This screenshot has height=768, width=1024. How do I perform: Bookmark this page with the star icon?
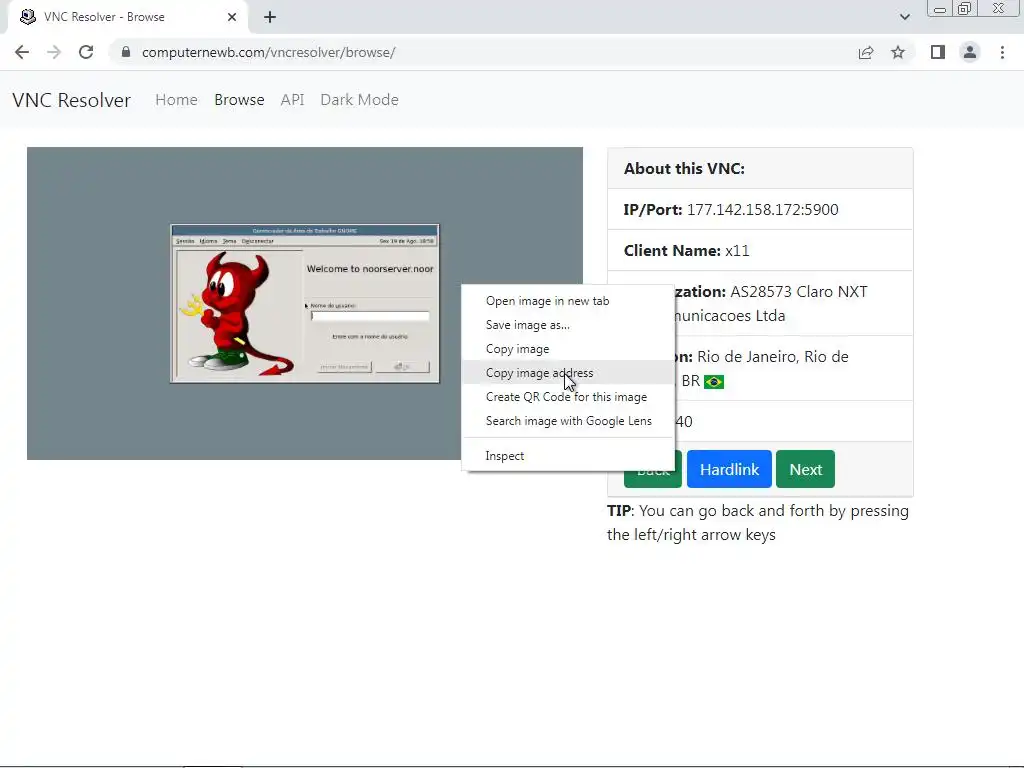pyautogui.click(x=898, y=52)
